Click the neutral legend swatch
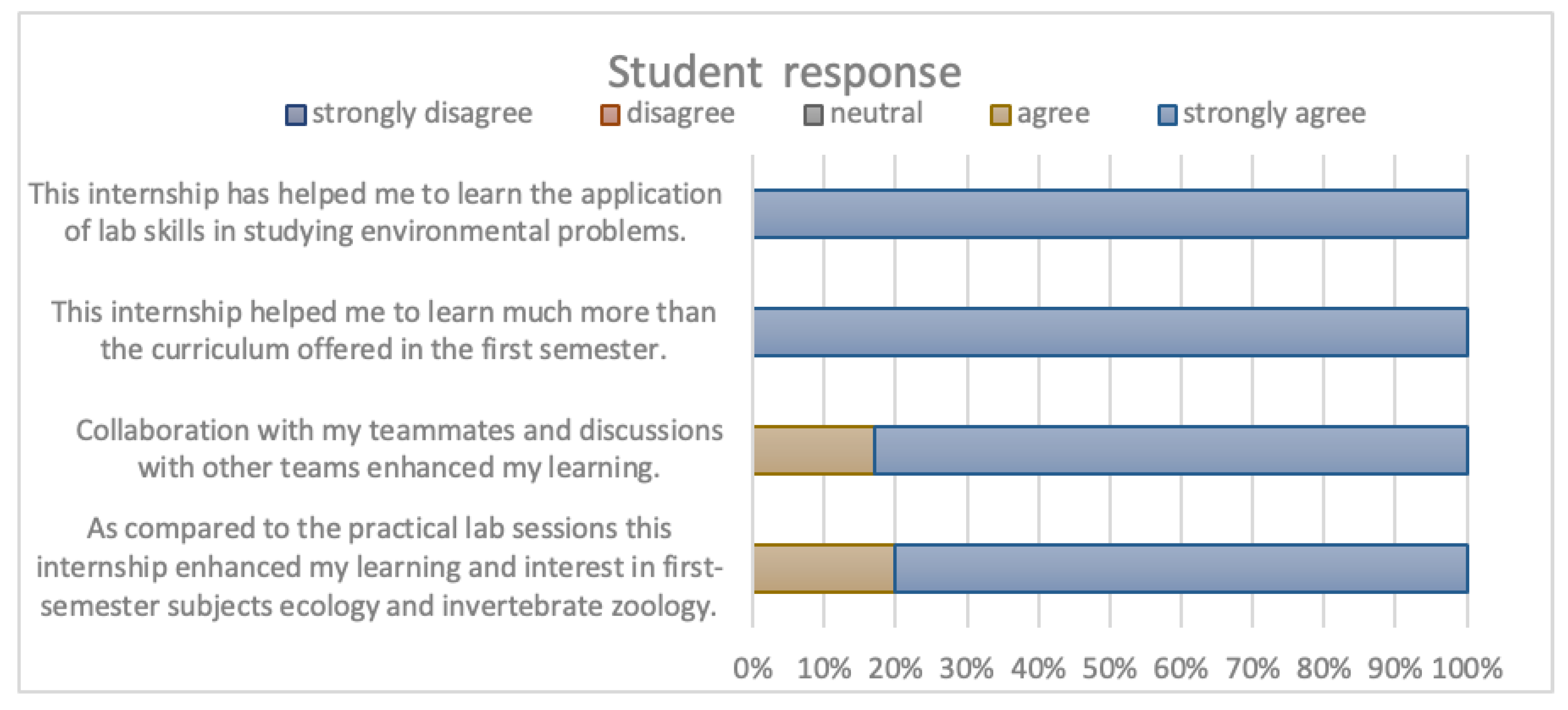The image size is (1568, 710). pos(813,115)
